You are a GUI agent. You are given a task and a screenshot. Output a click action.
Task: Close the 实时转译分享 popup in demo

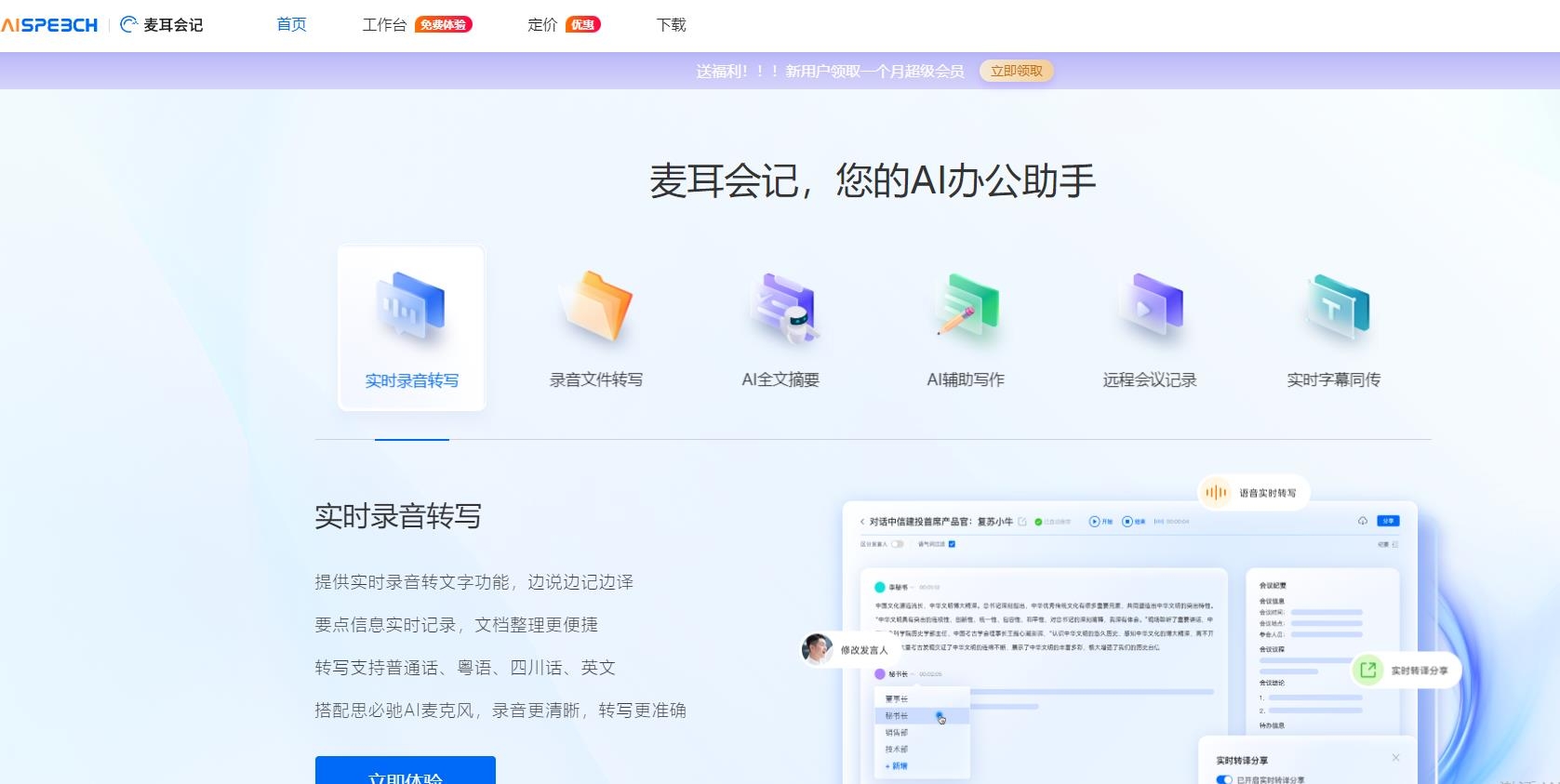tap(1395, 758)
